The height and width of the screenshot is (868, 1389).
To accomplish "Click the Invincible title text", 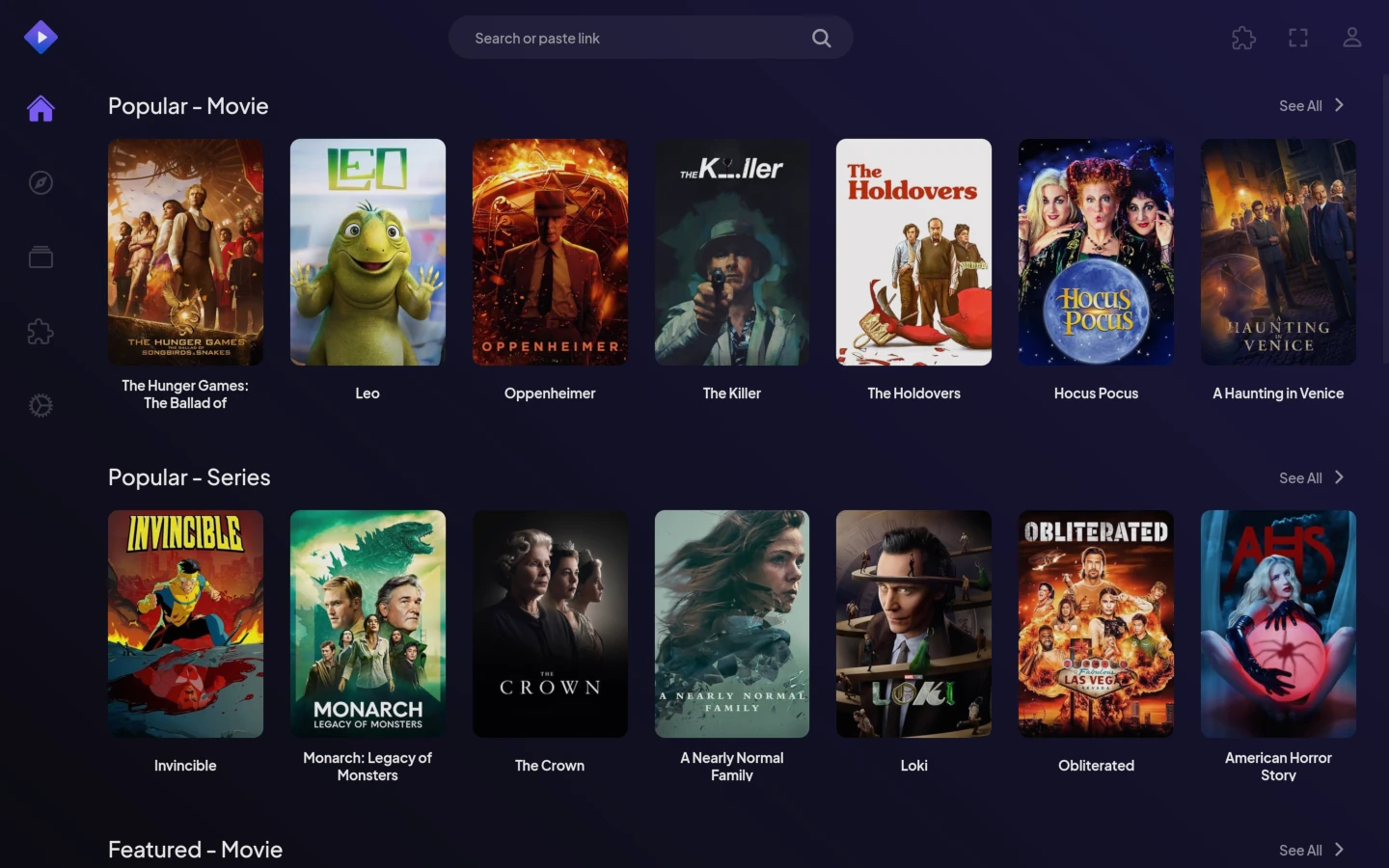I will tap(185, 766).
